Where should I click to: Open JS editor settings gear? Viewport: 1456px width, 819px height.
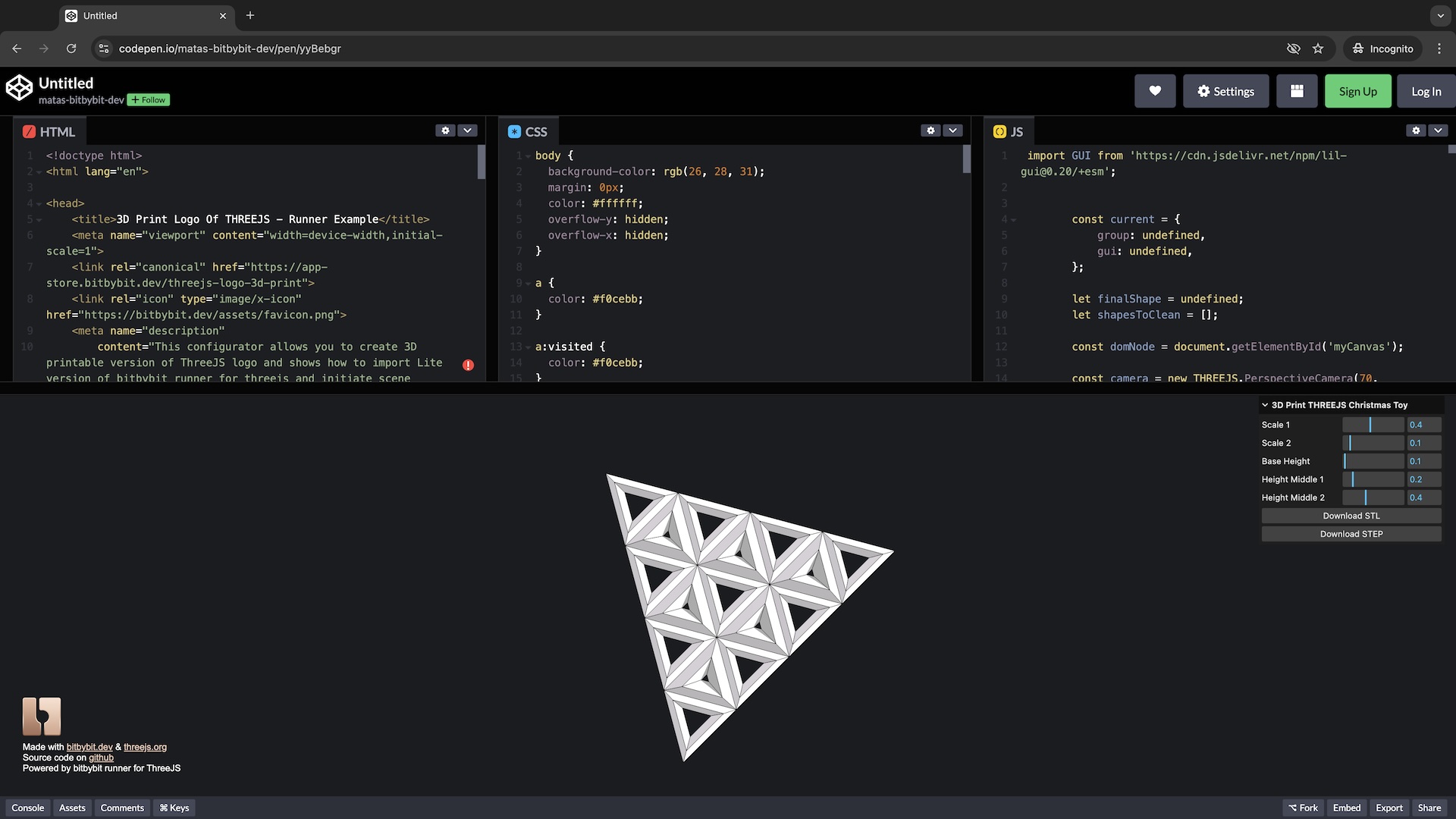coord(1416,130)
